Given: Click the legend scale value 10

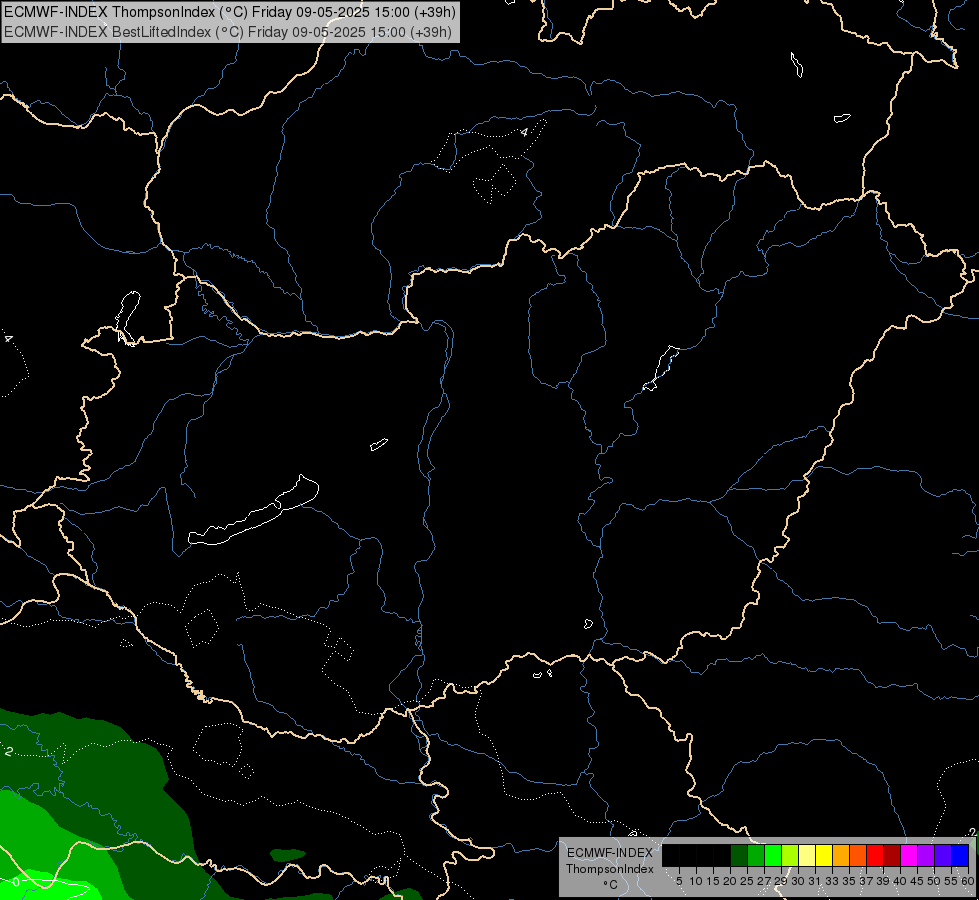Looking at the screenshot, I should point(696,881).
